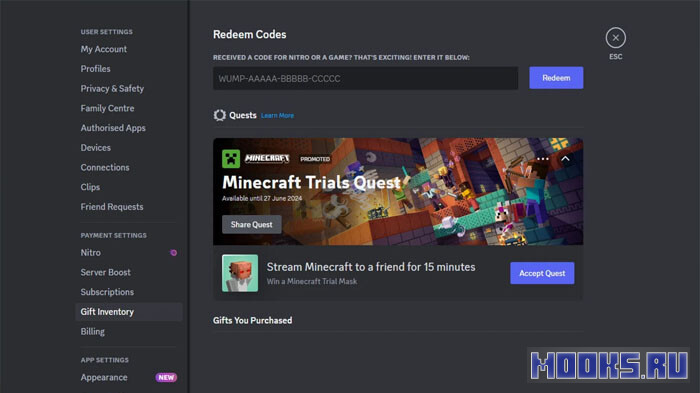Screen dimensions: 700x393
Task: Click the Minecraft Trial Mask reward thumbnail
Action: pyautogui.click(x=240, y=273)
